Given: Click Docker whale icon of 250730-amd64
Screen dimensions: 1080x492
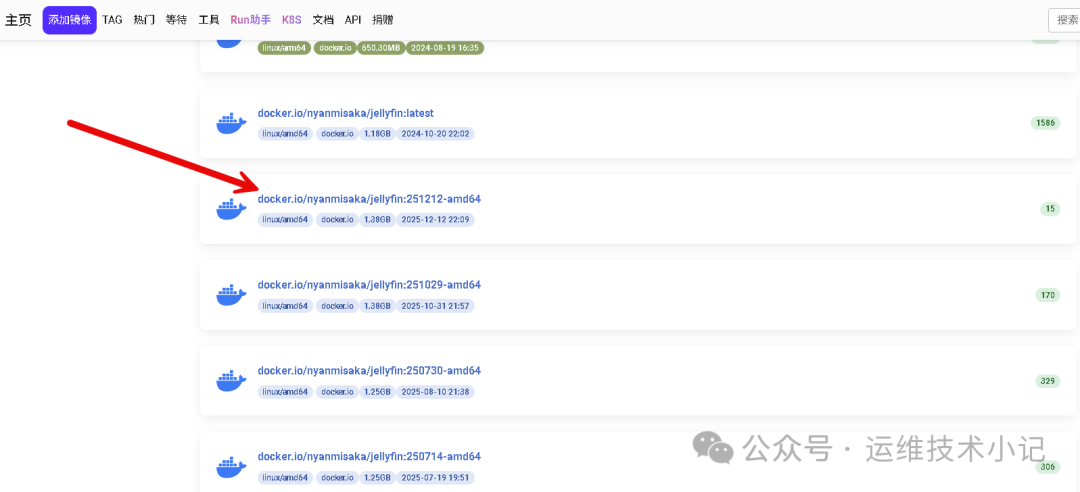Looking at the screenshot, I should (x=231, y=381).
